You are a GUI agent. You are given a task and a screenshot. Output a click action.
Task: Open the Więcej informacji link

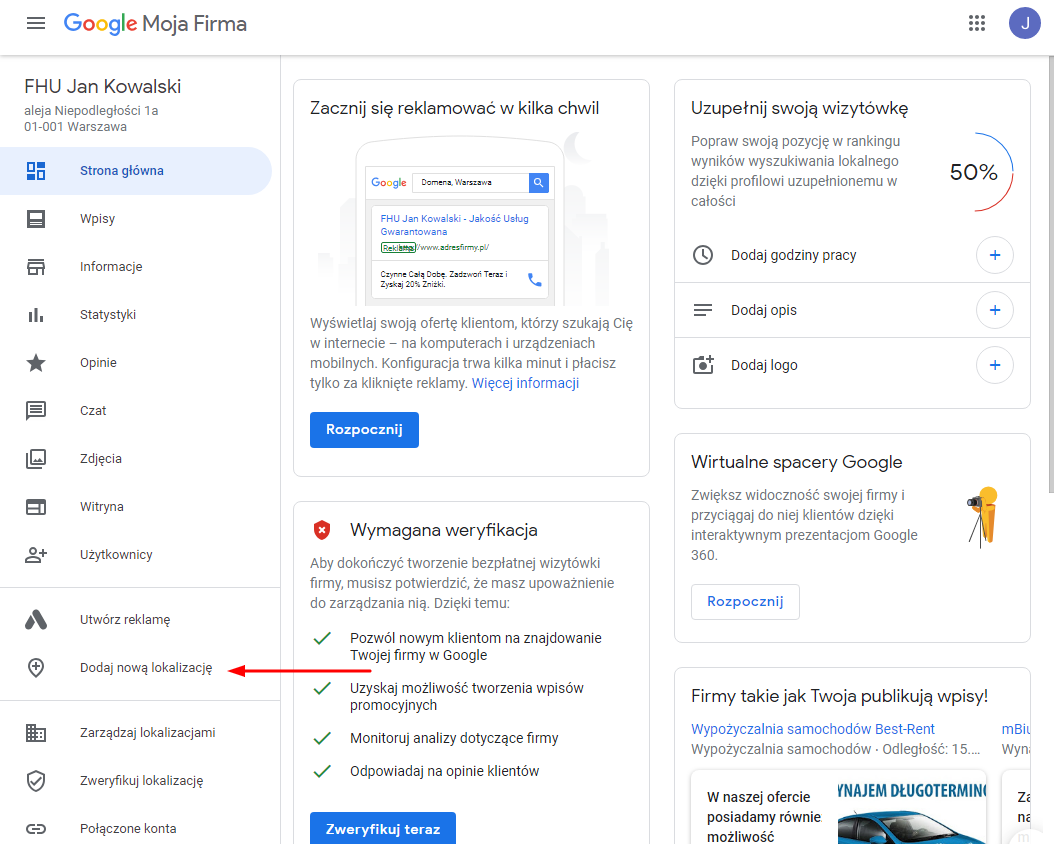(x=525, y=383)
